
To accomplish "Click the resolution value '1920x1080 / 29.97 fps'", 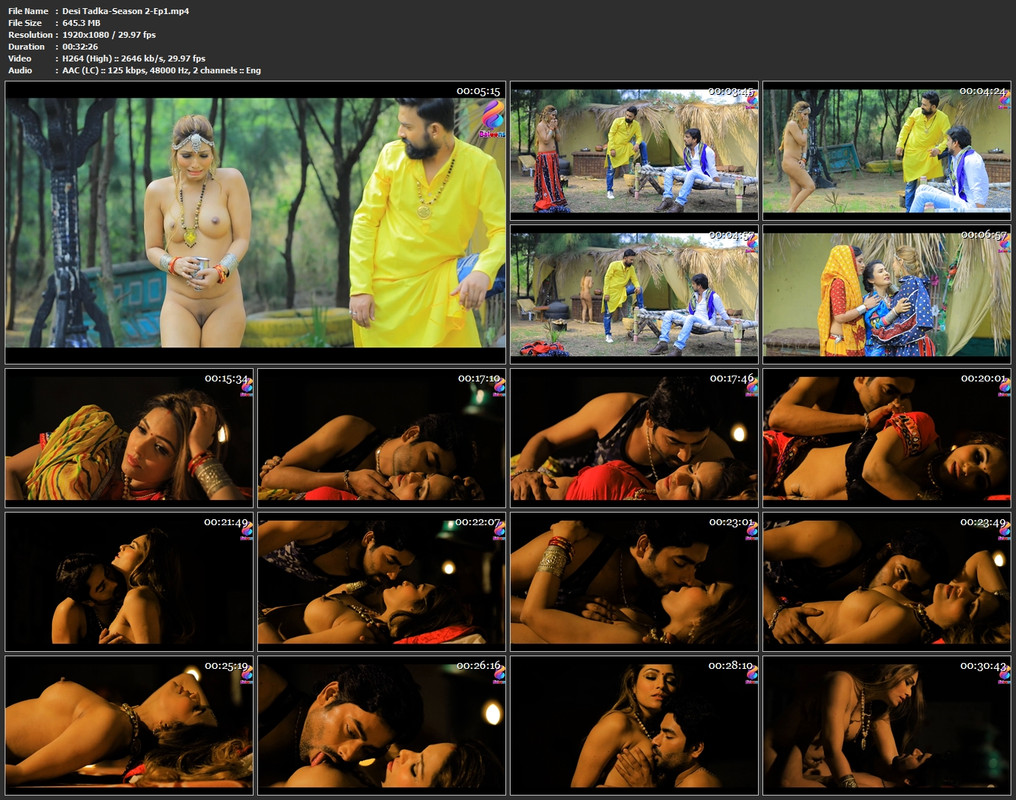I will point(109,35).
